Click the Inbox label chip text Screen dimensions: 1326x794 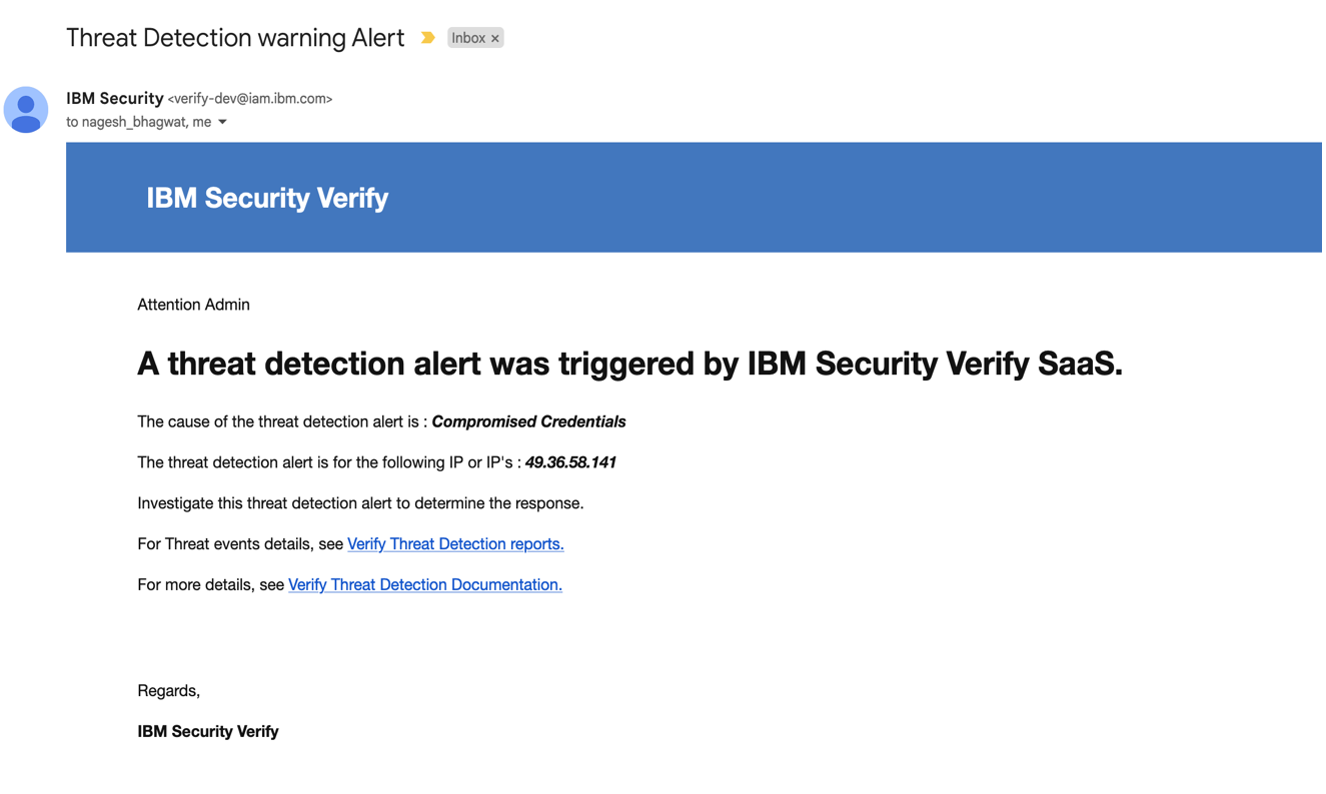[x=468, y=38]
